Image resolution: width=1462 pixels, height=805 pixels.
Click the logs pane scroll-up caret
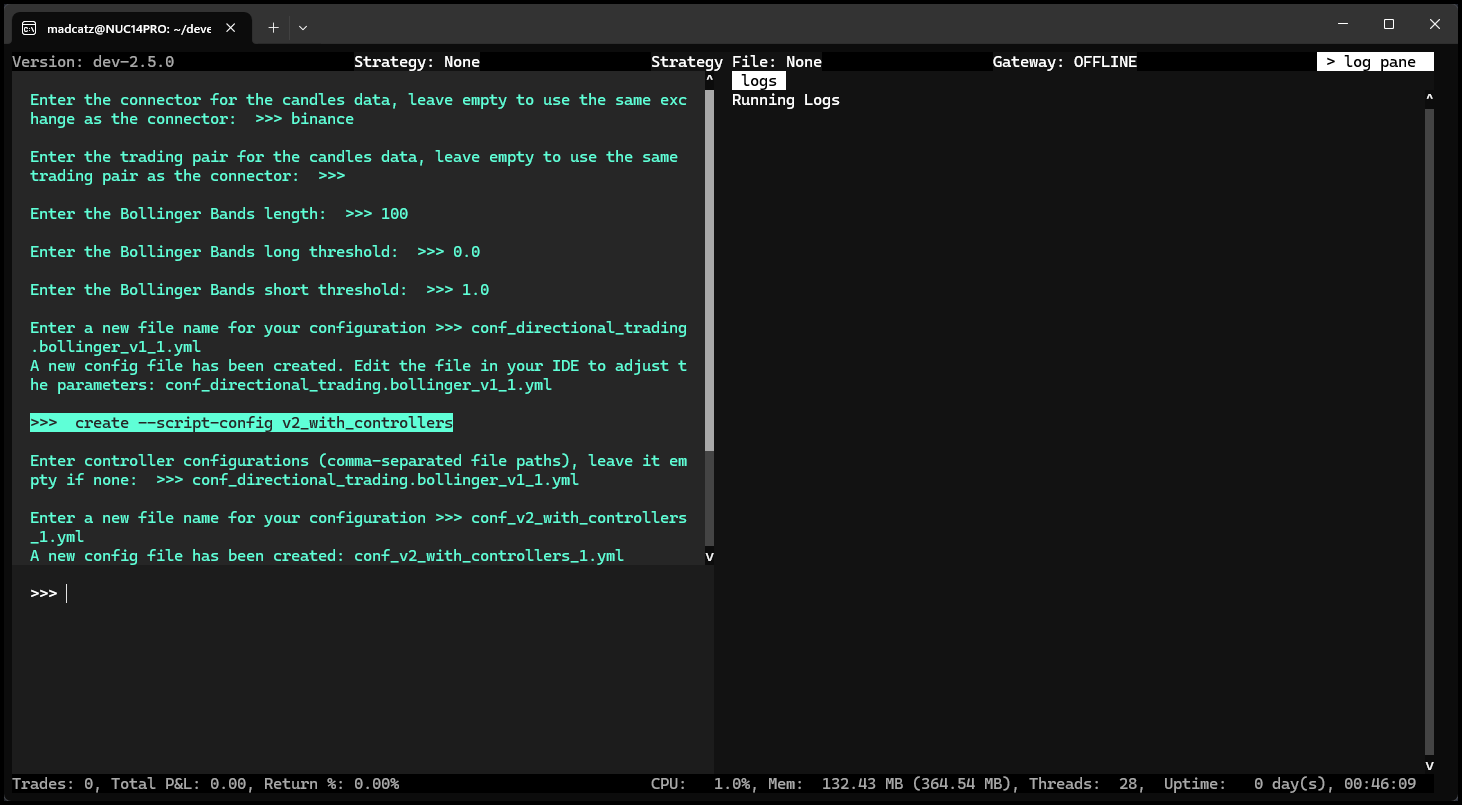pos(1429,98)
